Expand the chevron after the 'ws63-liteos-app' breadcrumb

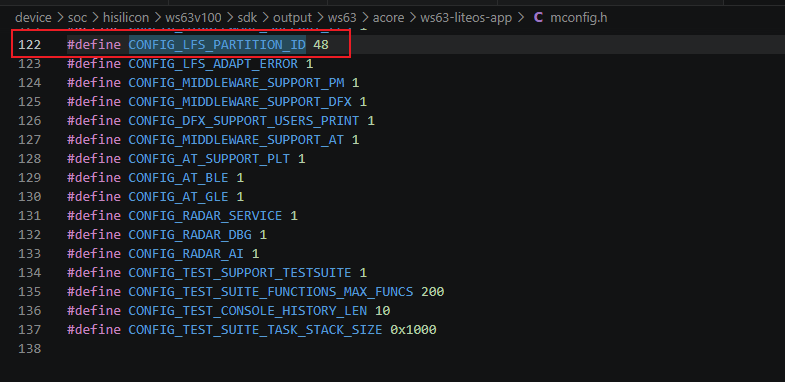[x=521, y=19]
